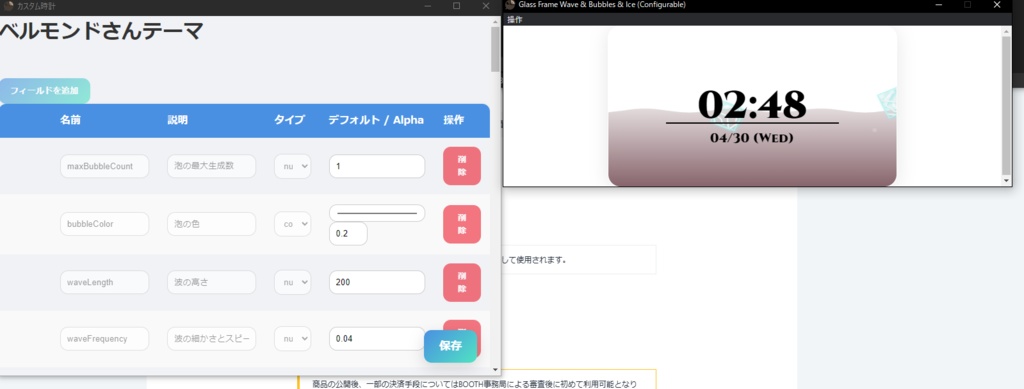The height and width of the screenshot is (389, 1024).
Task: Click the カスタム時計 window vertical scrollbar thumb
Action: click(x=495, y=49)
